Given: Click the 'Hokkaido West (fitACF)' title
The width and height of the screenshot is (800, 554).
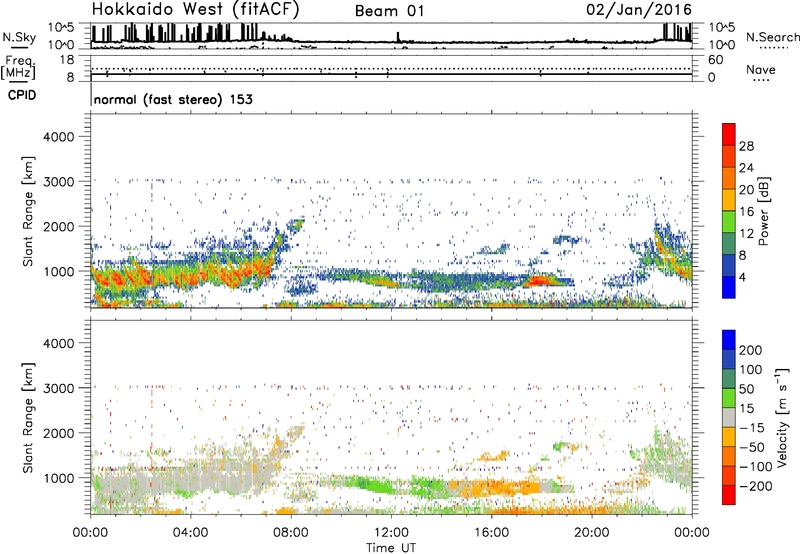Looking at the screenshot, I should (195, 9).
